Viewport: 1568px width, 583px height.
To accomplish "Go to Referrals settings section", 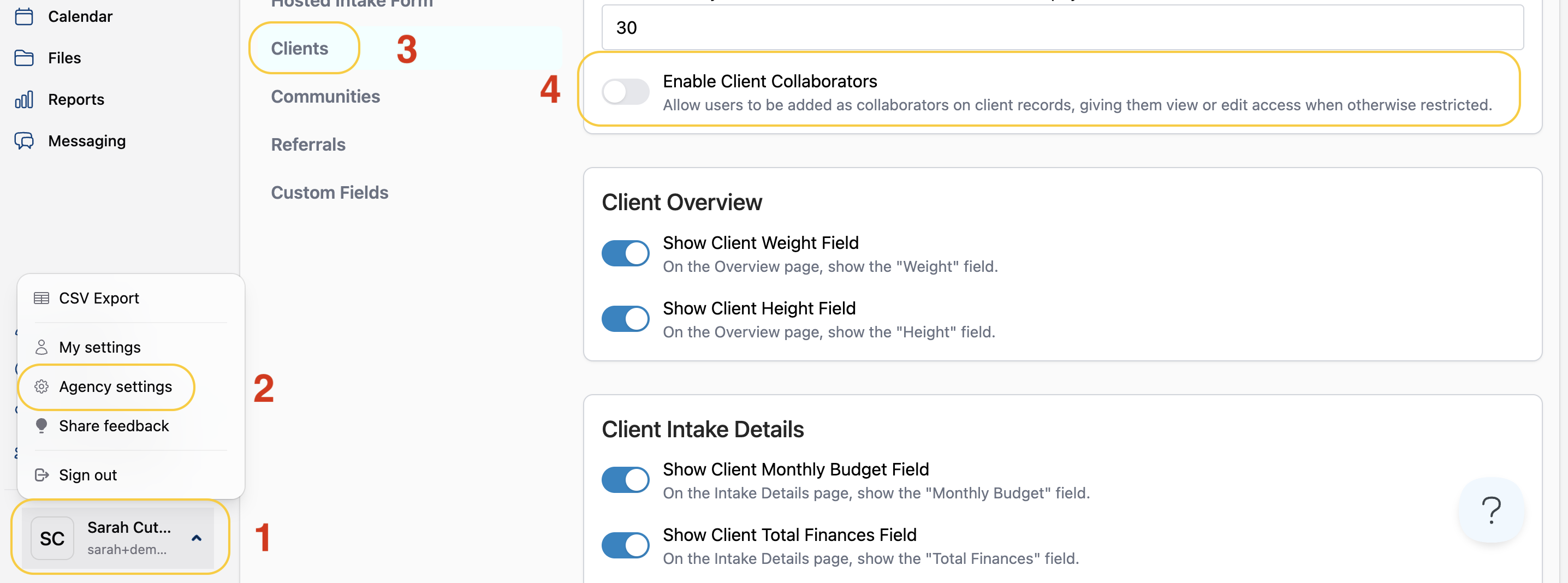I will point(308,144).
